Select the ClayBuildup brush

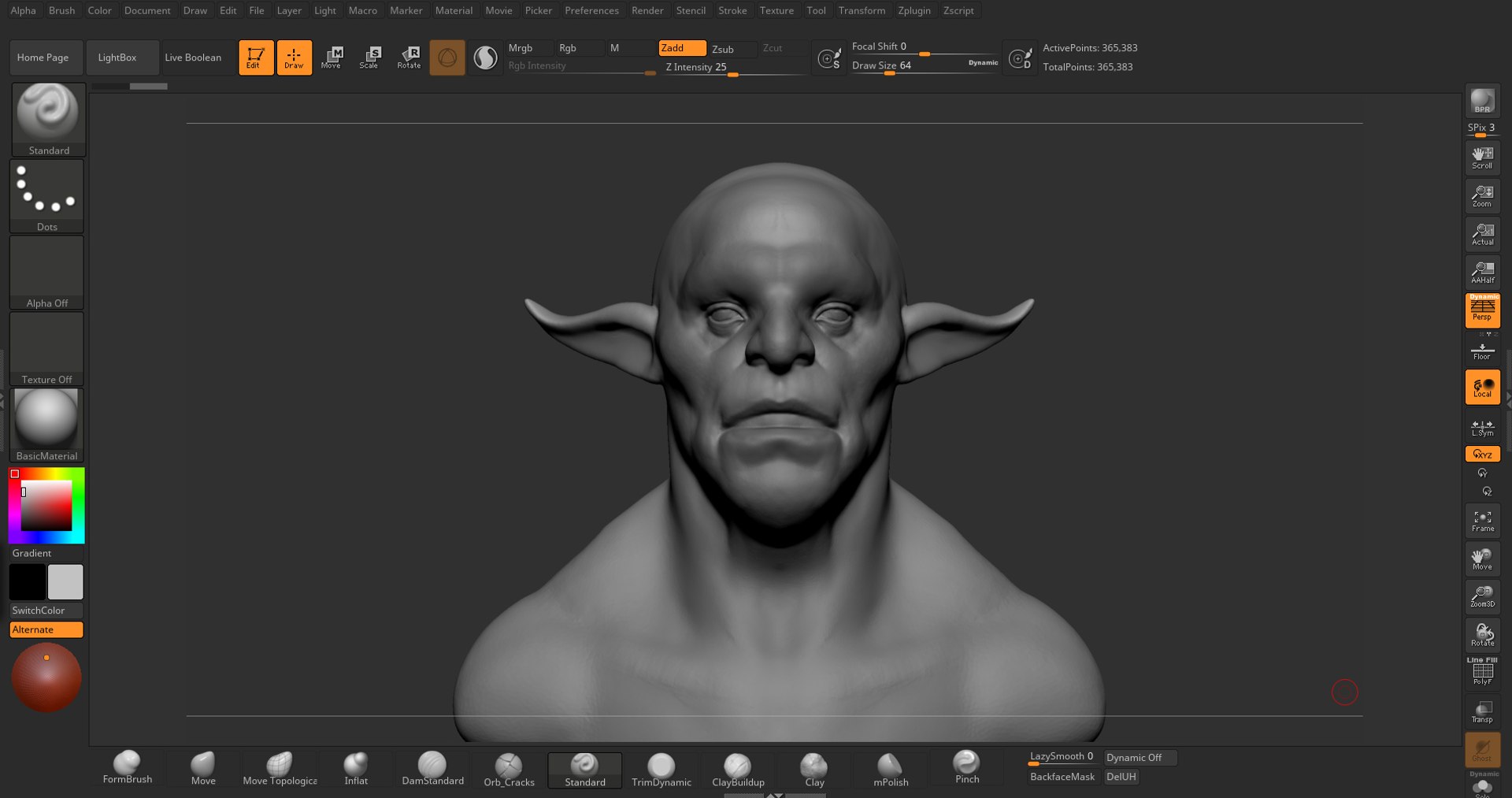click(x=738, y=770)
